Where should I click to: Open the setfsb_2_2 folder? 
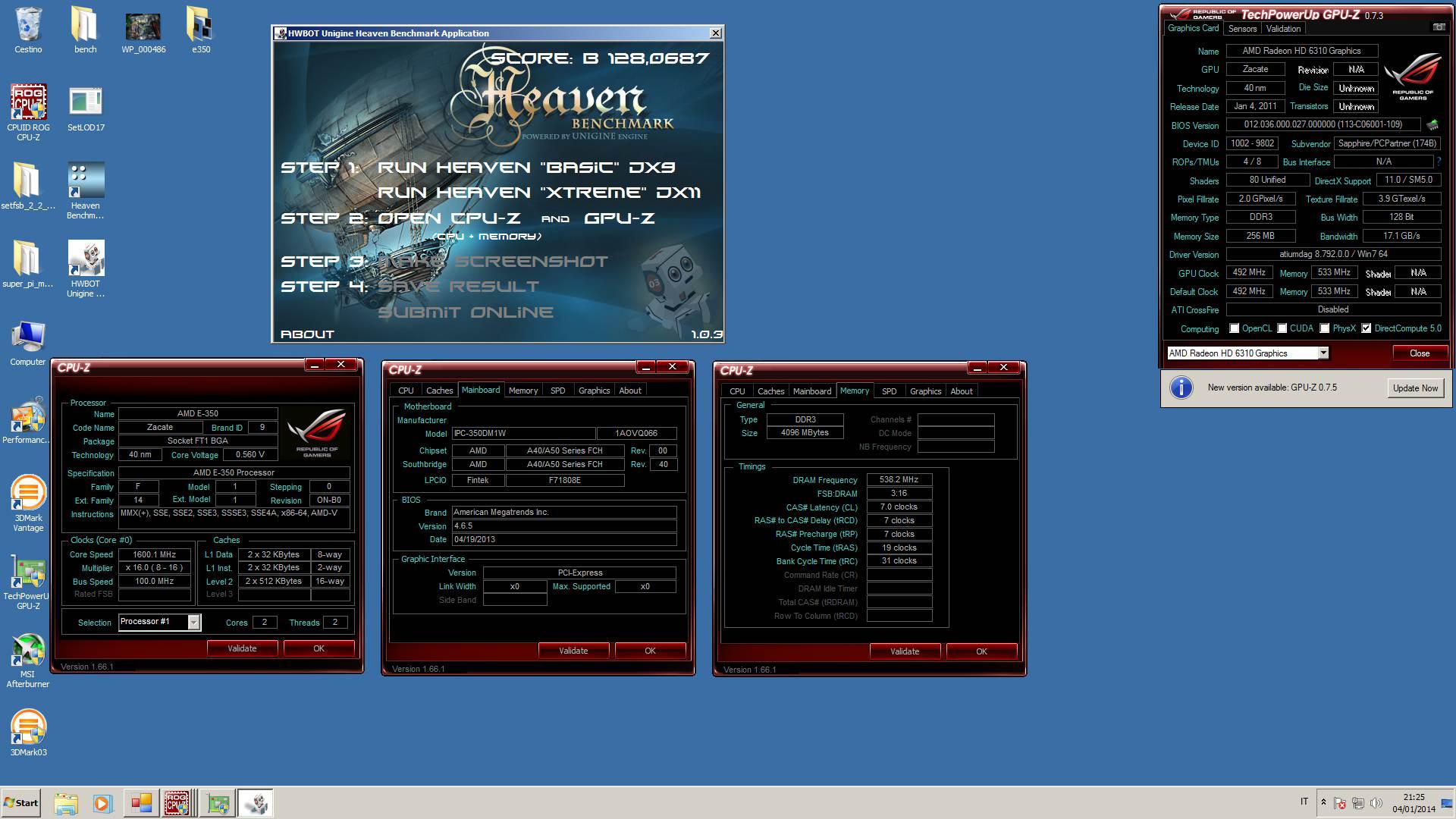click(x=28, y=186)
